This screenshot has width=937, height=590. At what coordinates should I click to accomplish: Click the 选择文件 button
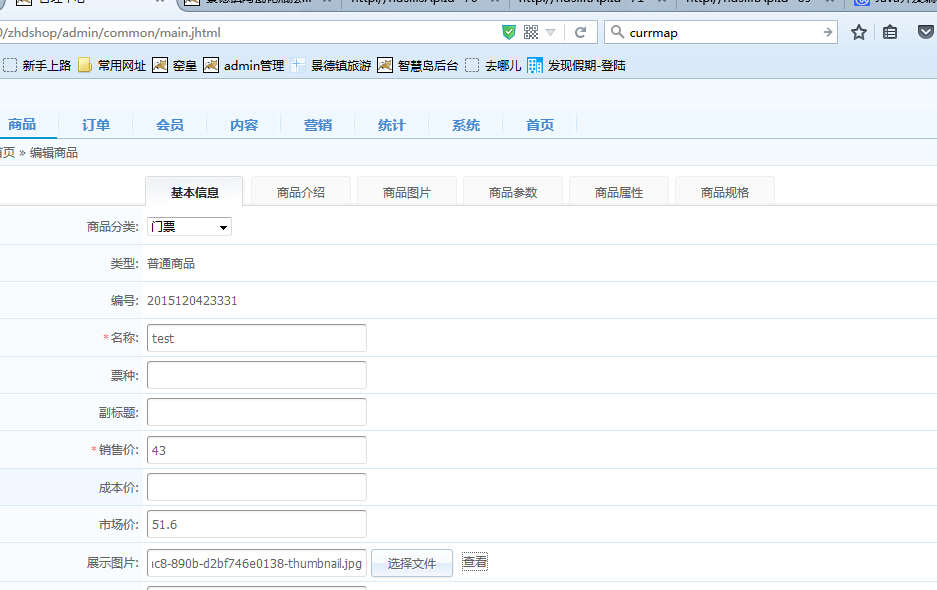412,563
